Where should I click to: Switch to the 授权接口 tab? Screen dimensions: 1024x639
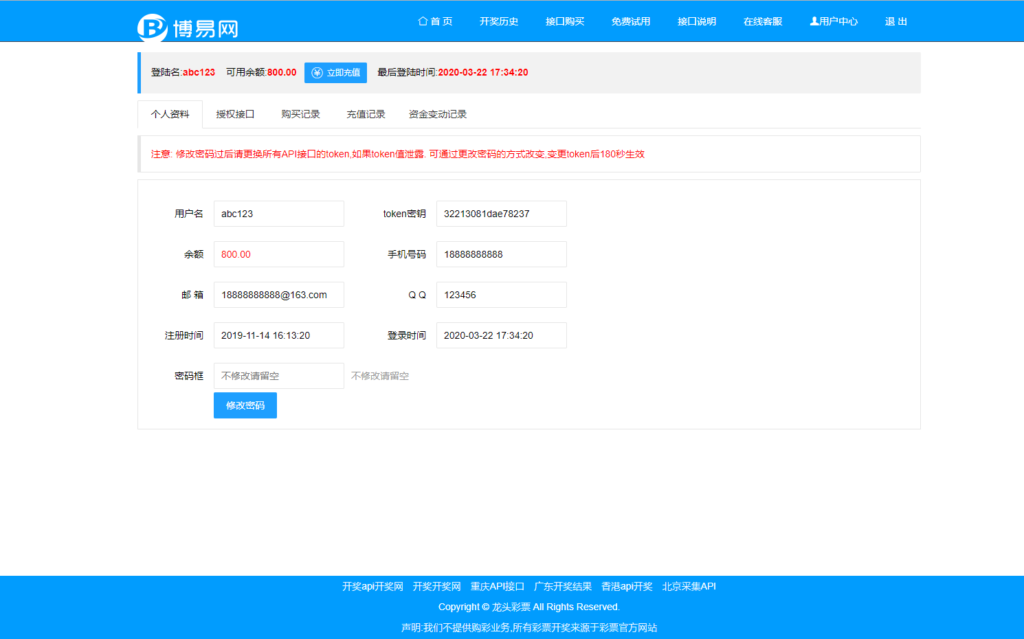[234, 114]
